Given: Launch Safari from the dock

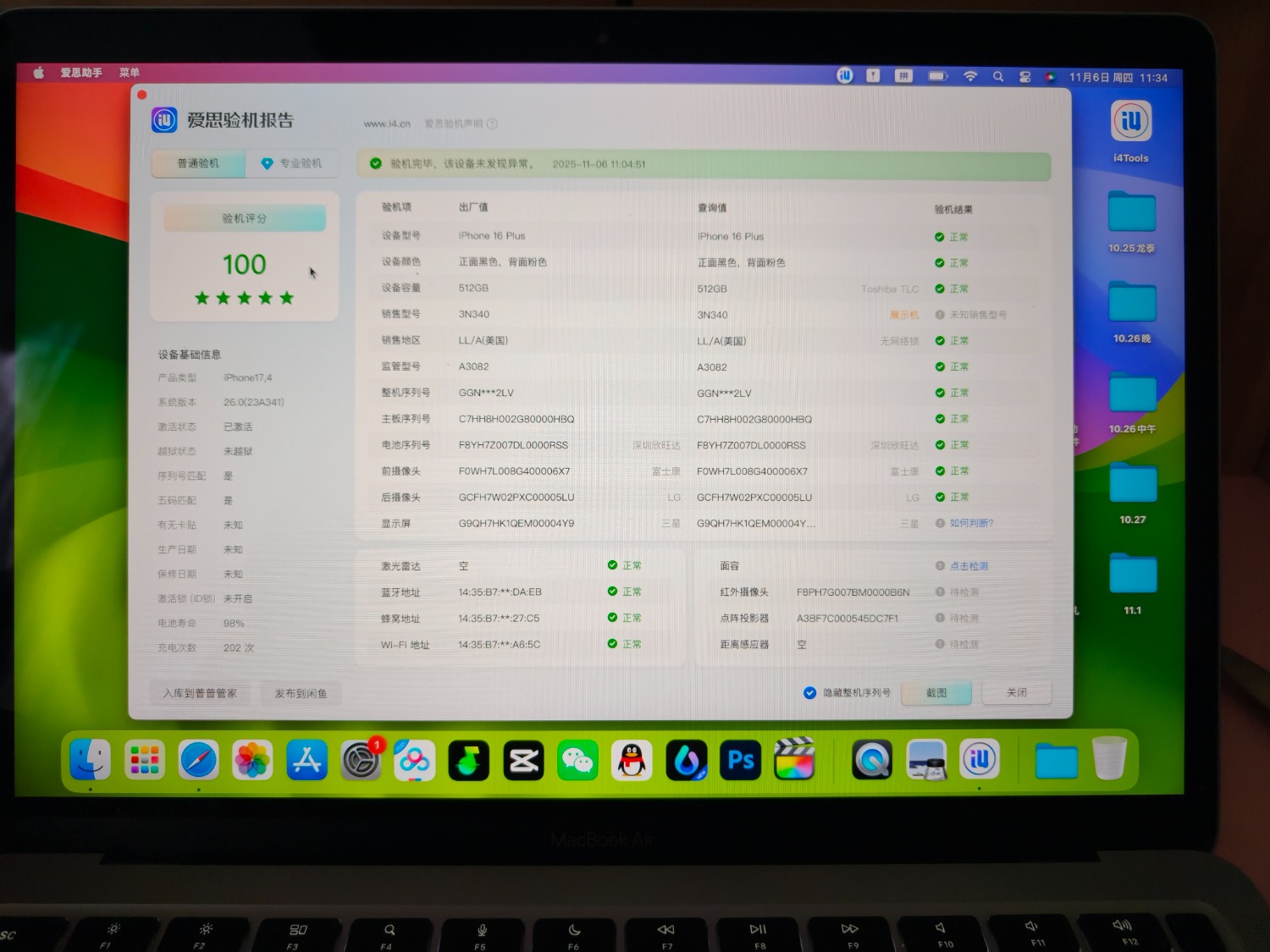Looking at the screenshot, I should tap(198, 760).
